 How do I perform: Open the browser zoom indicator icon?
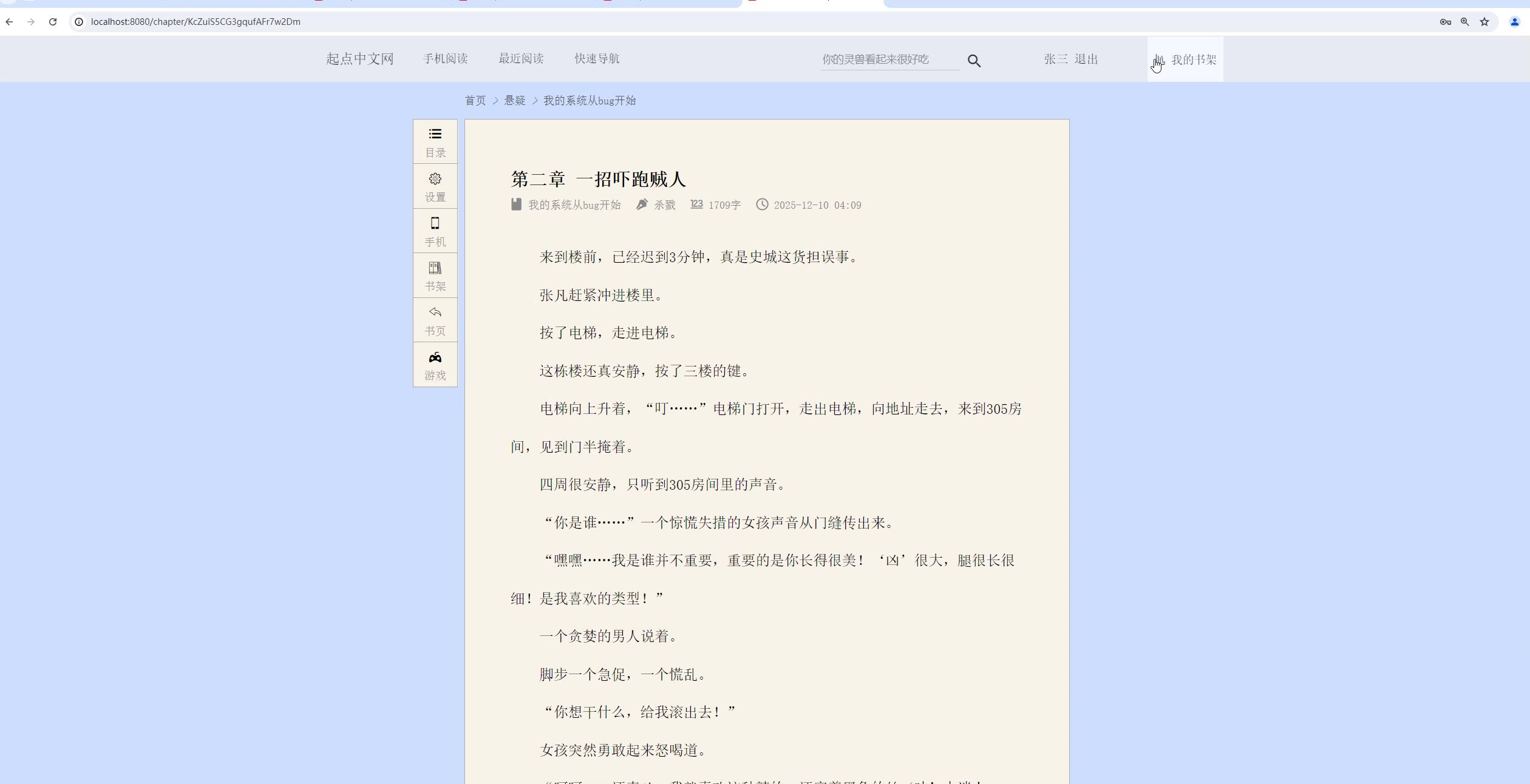pos(1465,22)
